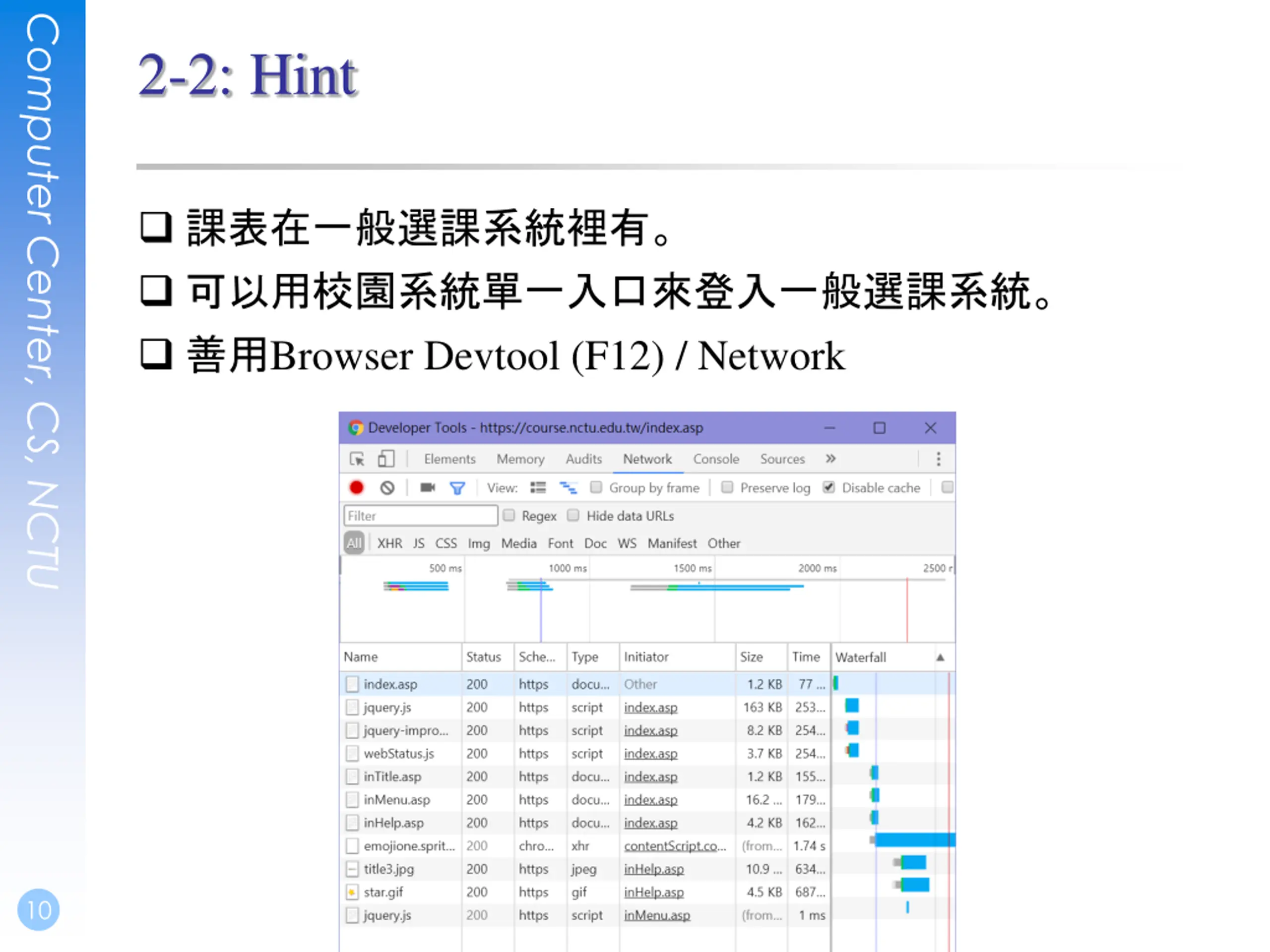Screen dimensions: 1270x952
Task: Select the All request type filter
Action: tap(354, 543)
